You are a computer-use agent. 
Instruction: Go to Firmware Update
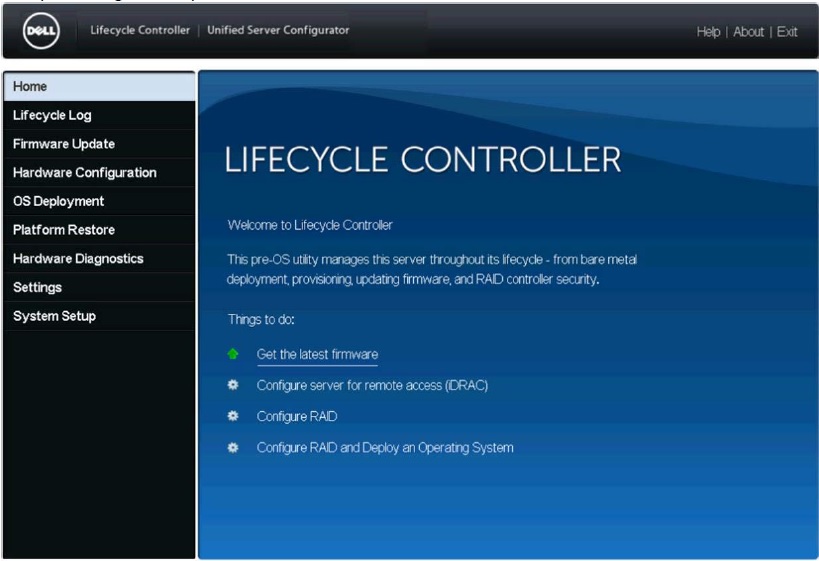pos(99,144)
